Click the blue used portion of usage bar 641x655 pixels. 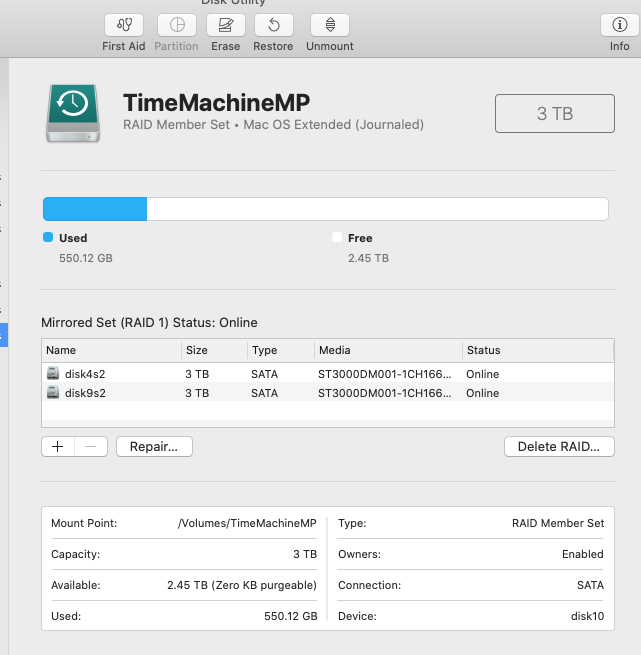coord(95,209)
